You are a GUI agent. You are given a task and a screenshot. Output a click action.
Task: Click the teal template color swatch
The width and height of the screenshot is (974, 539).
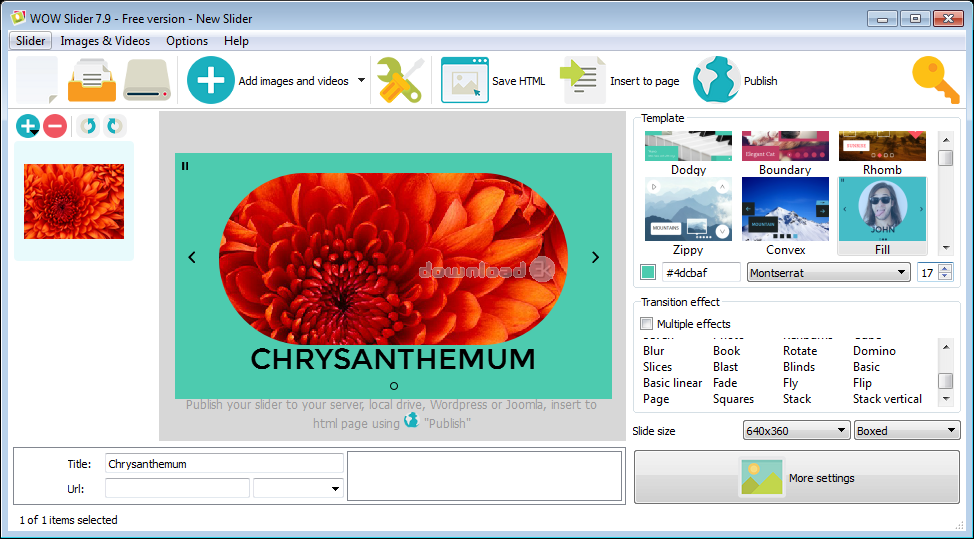(648, 272)
